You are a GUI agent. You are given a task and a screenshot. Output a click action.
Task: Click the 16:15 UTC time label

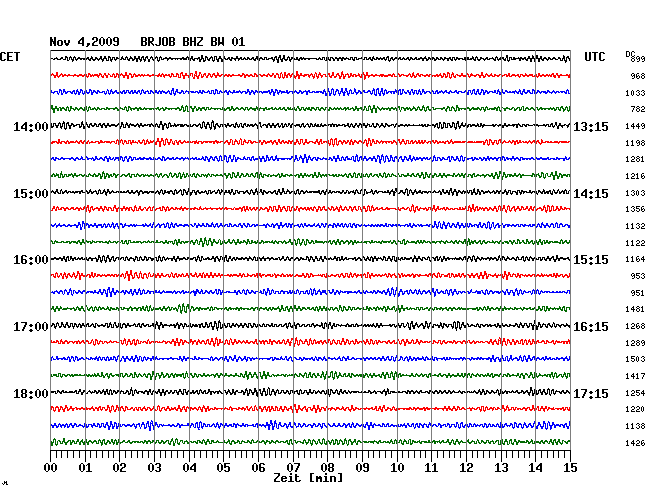point(591,327)
